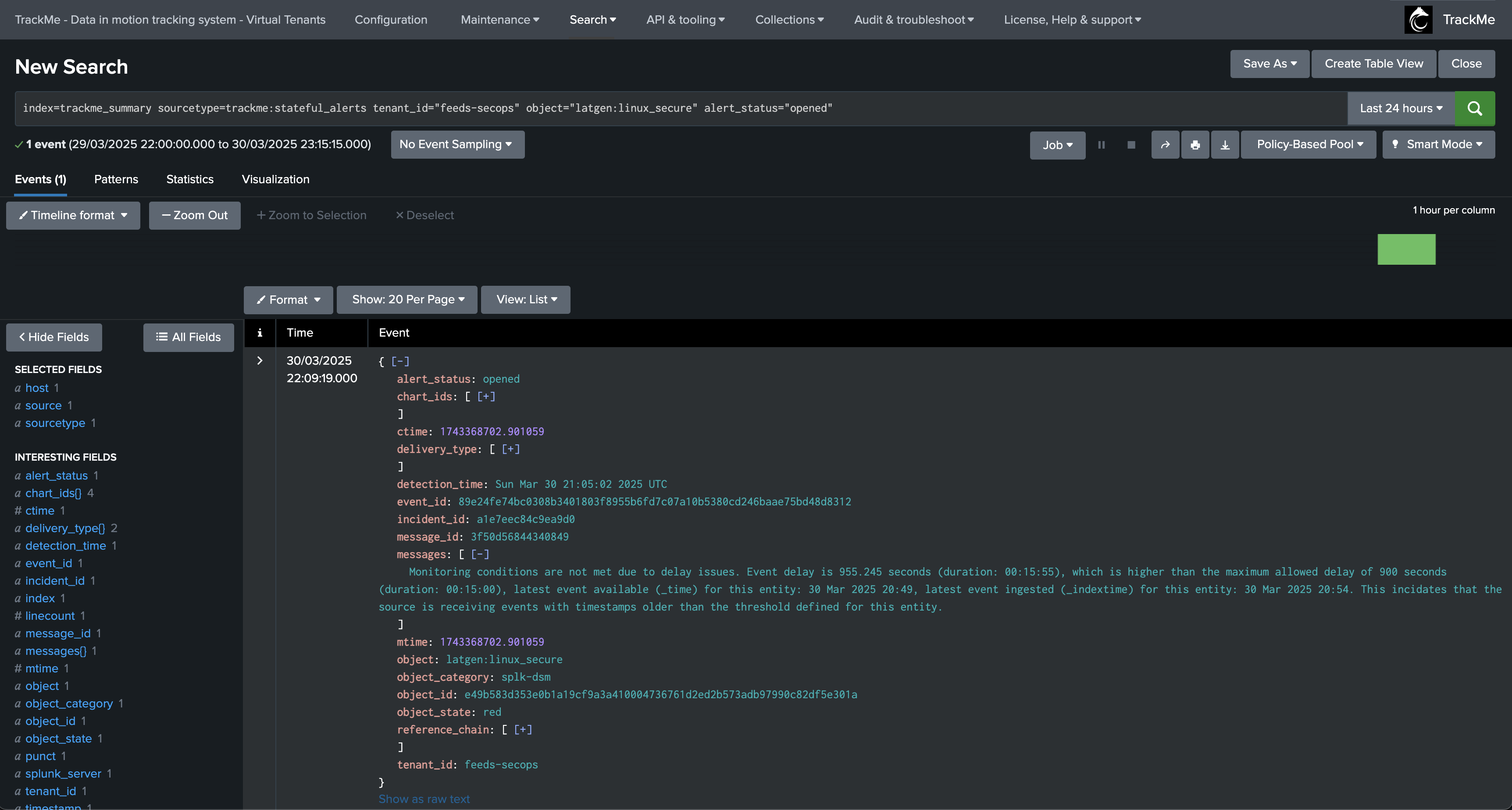Switch to Patterns tab

click(116, 179)
